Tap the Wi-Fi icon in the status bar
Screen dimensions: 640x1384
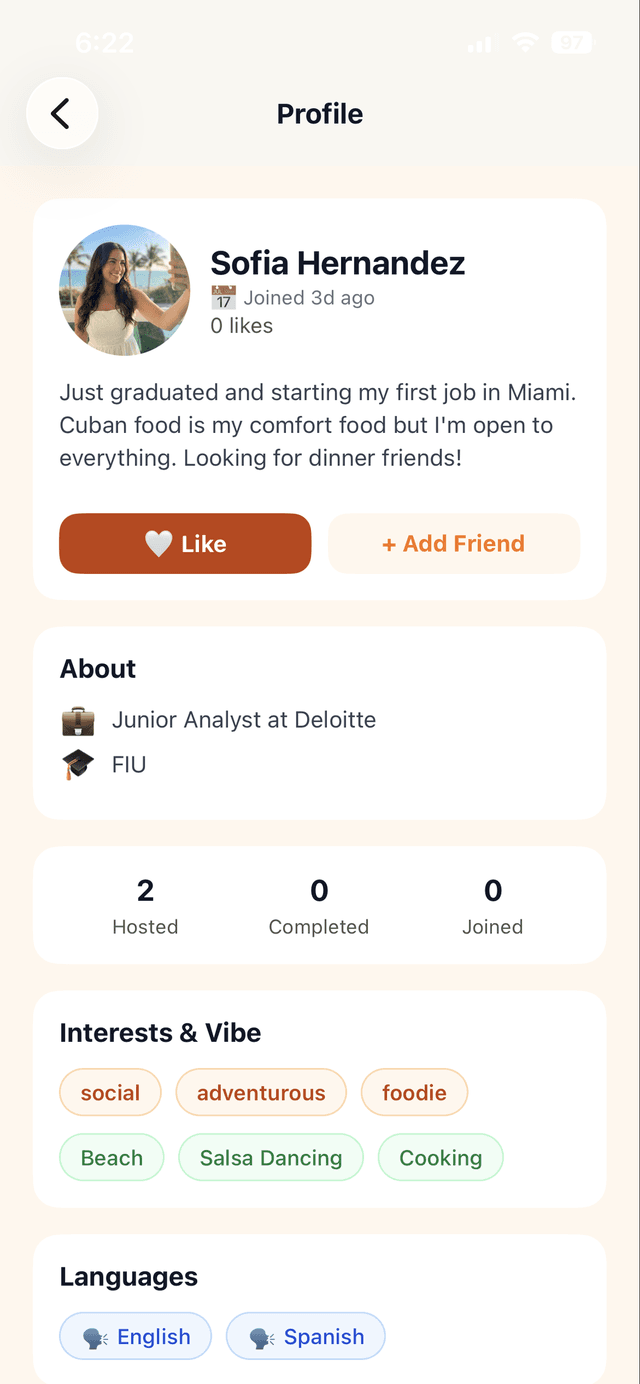coord(524,43)
